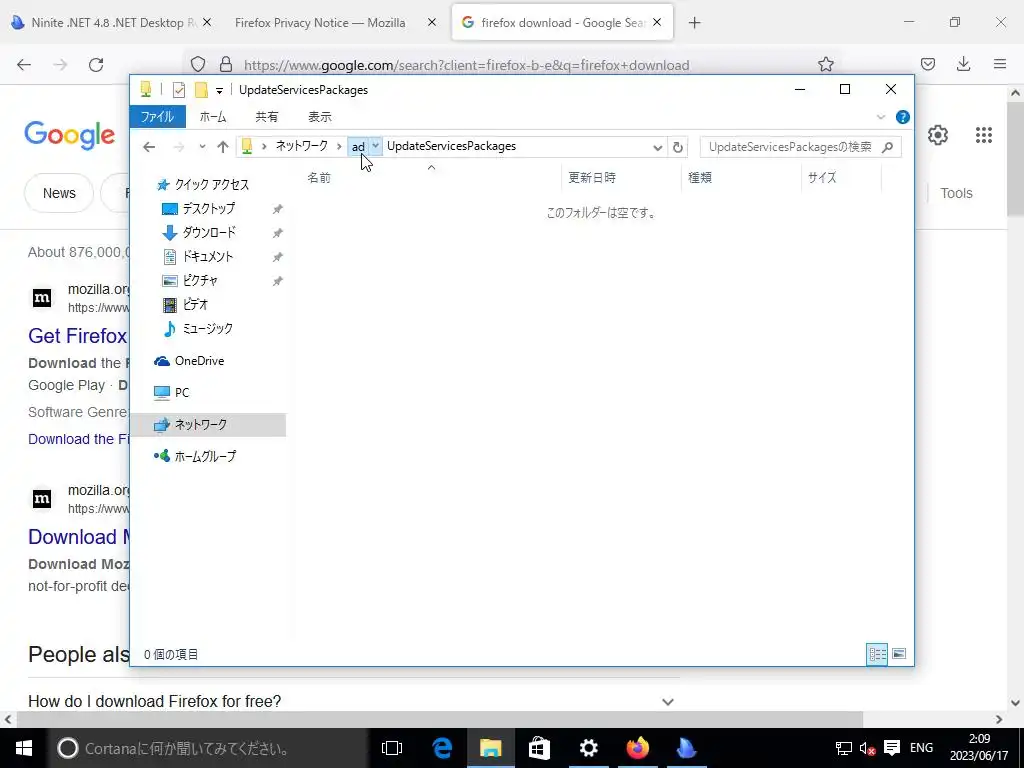Refresh the UpdateServicesPackages folder view

[678, 147]
